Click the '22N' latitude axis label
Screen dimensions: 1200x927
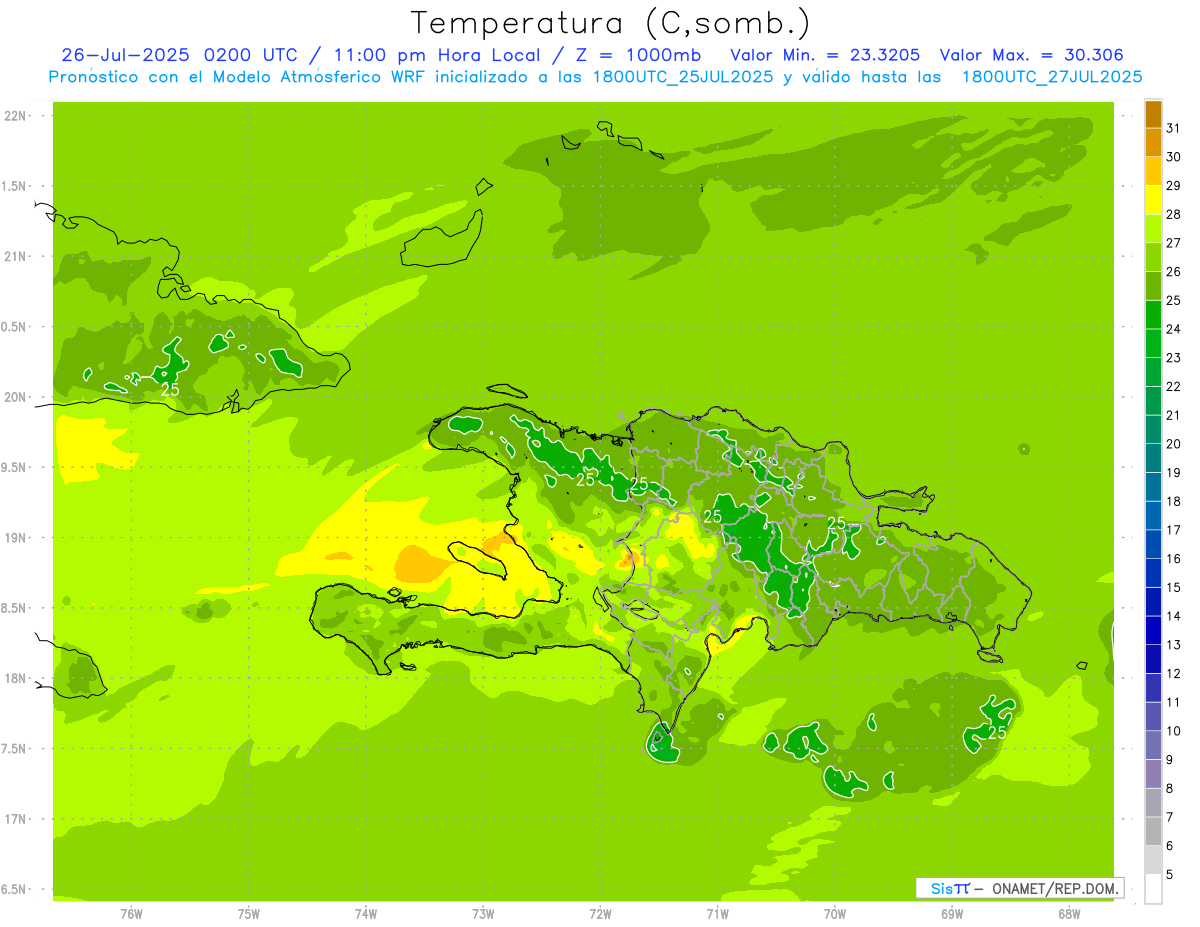(15, 116)
